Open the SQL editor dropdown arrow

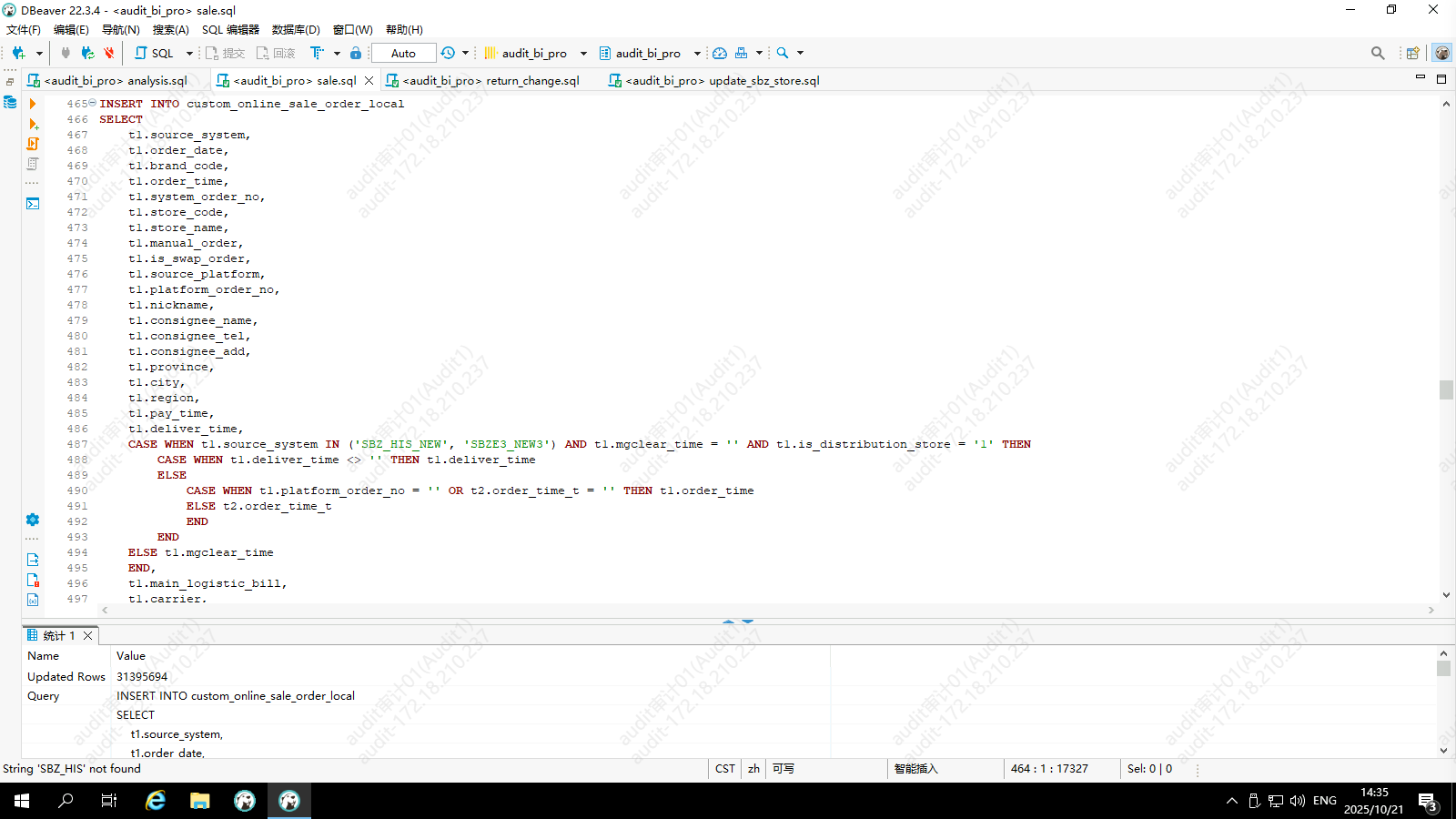pyautogui.click(x=189, y=54)
